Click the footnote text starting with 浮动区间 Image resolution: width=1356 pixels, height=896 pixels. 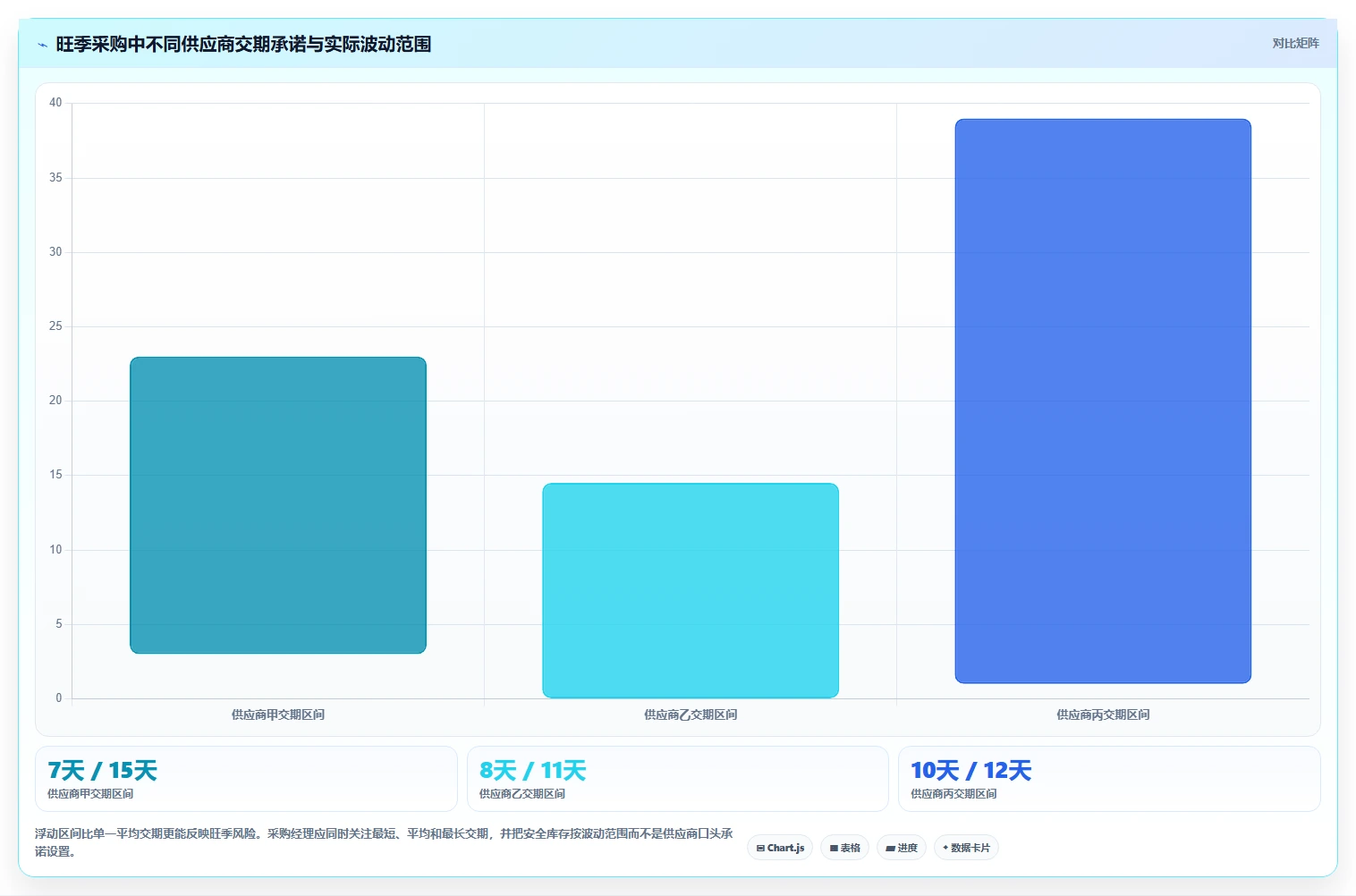pos(384,842)
